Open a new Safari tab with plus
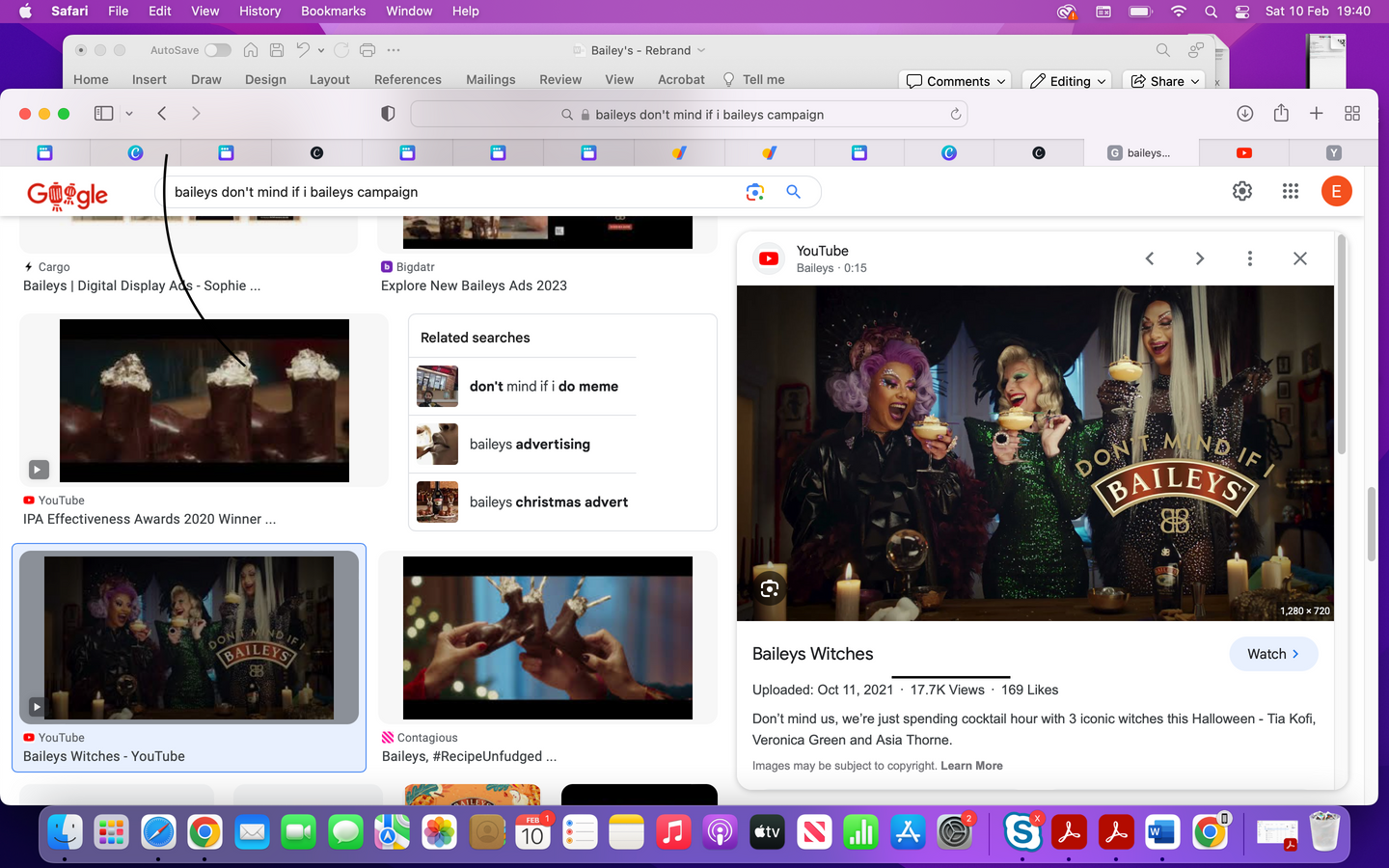The width and height of the screenshot is (1389, 868). (1317, 114)
